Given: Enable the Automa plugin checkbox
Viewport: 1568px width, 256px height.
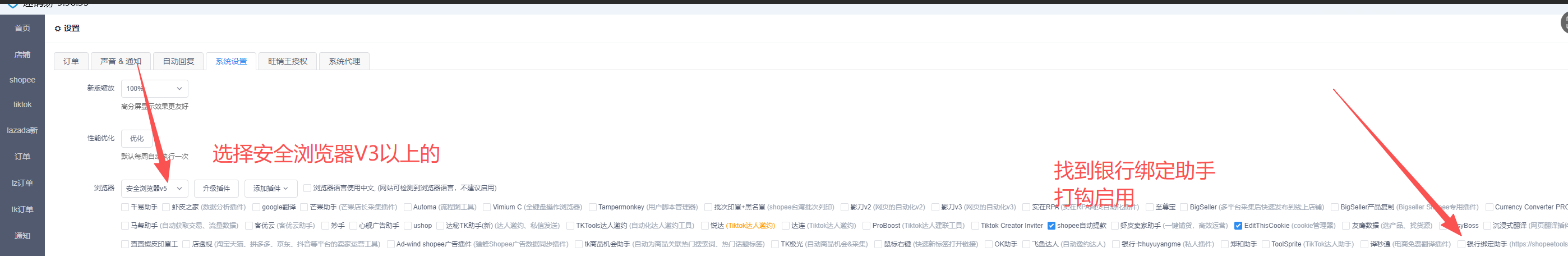Looking at the screenshot, I should [x=408, y=207].
